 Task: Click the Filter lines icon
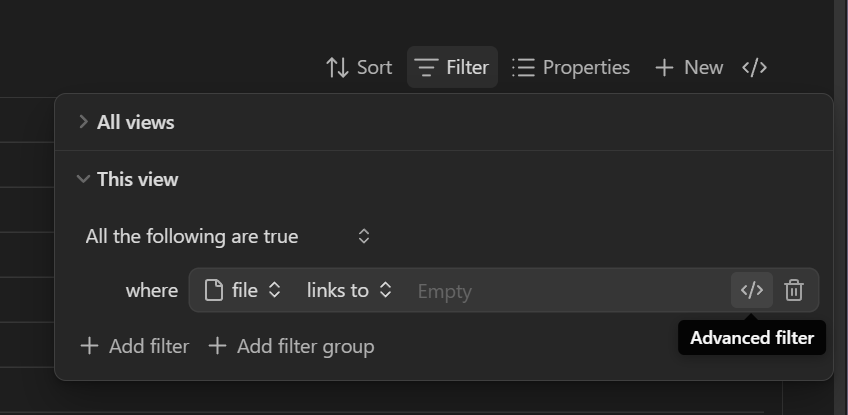point(427,68)
